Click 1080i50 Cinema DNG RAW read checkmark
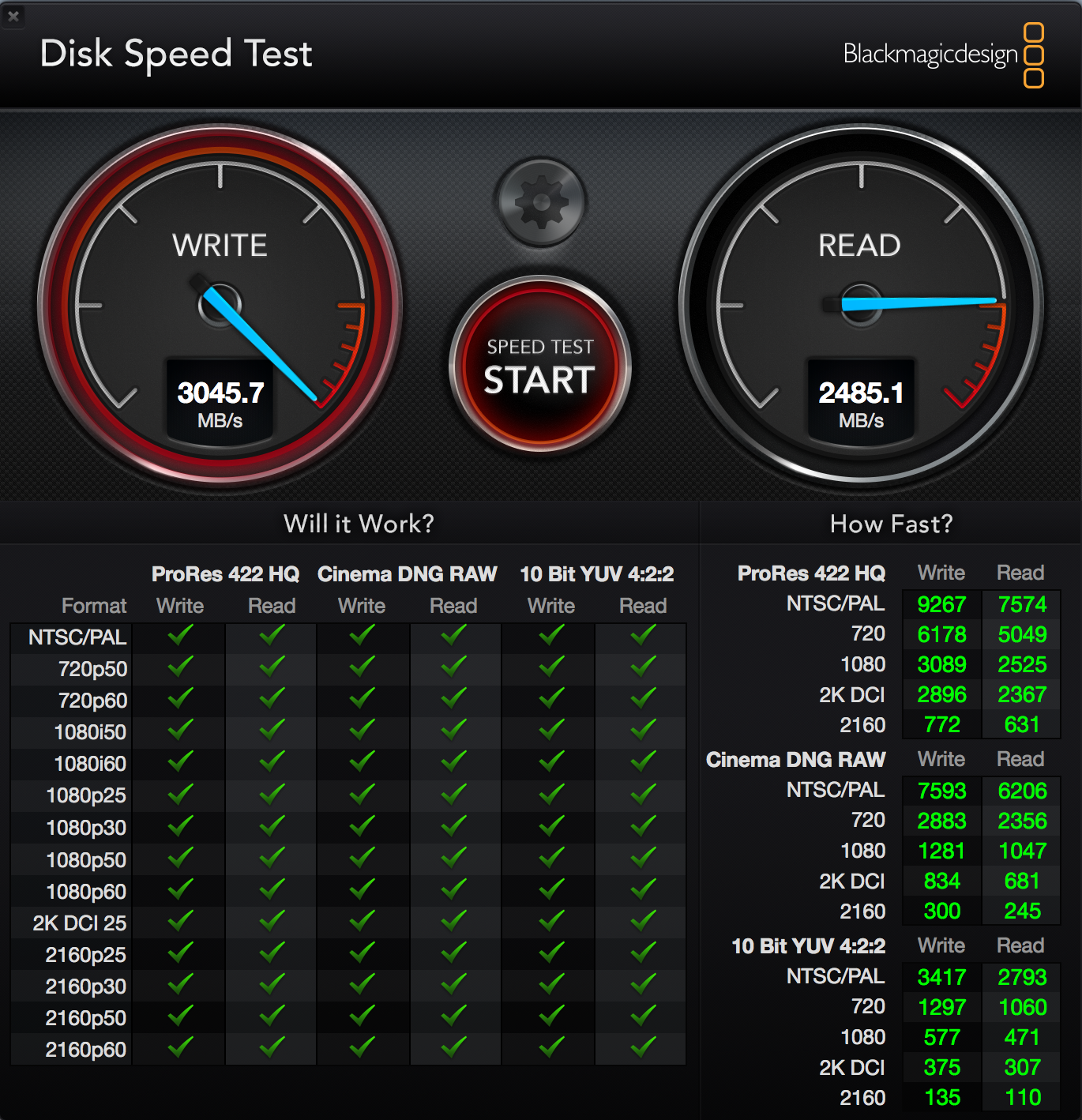Viewport: 1082px width, 1120px height. (453, 730)
